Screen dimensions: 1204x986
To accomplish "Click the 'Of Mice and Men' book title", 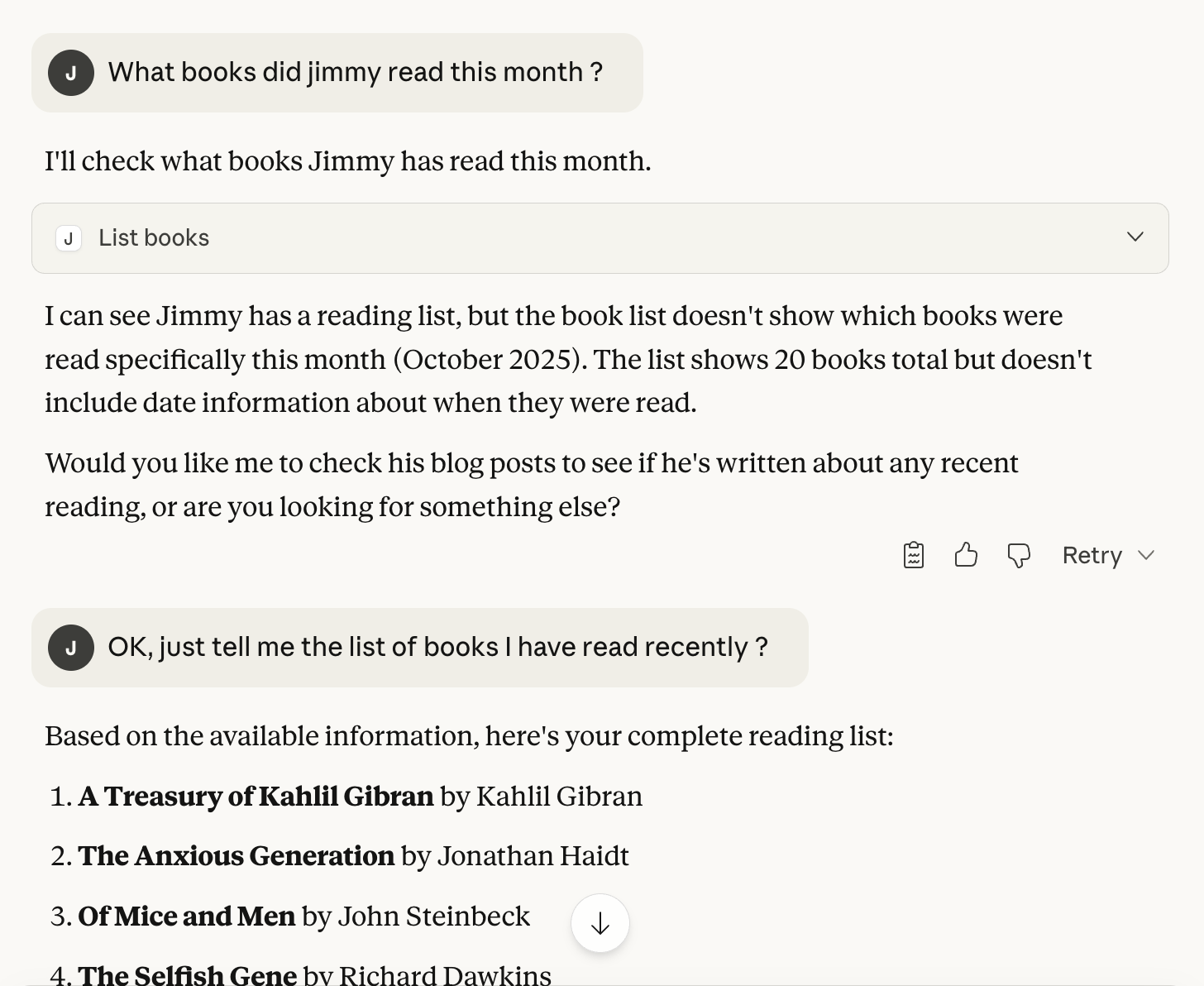I will 186,917.
